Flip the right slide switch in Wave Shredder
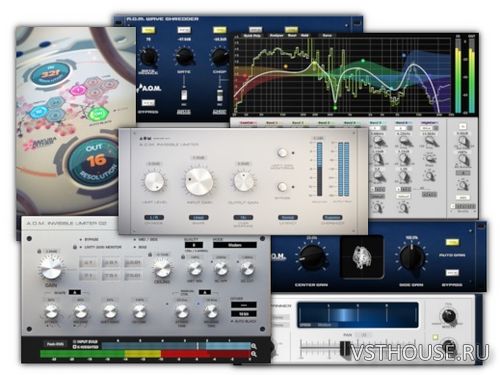The height and width of the screenshot is (375, 500). (220, 95)
